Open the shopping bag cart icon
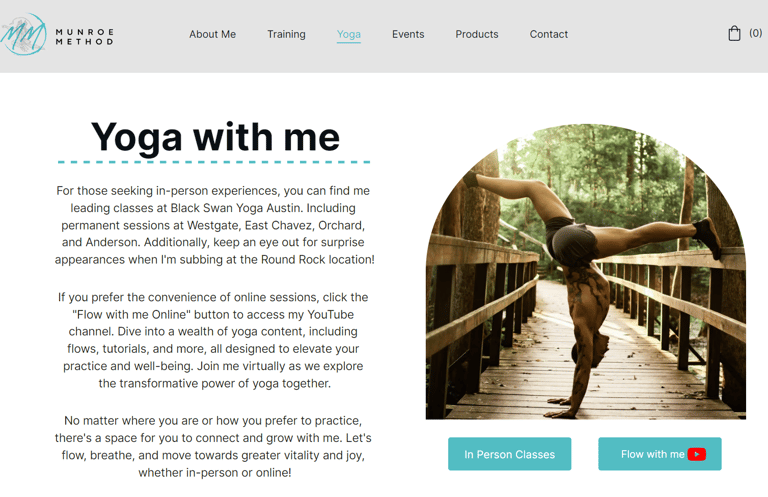 click(x=734, y=33)
